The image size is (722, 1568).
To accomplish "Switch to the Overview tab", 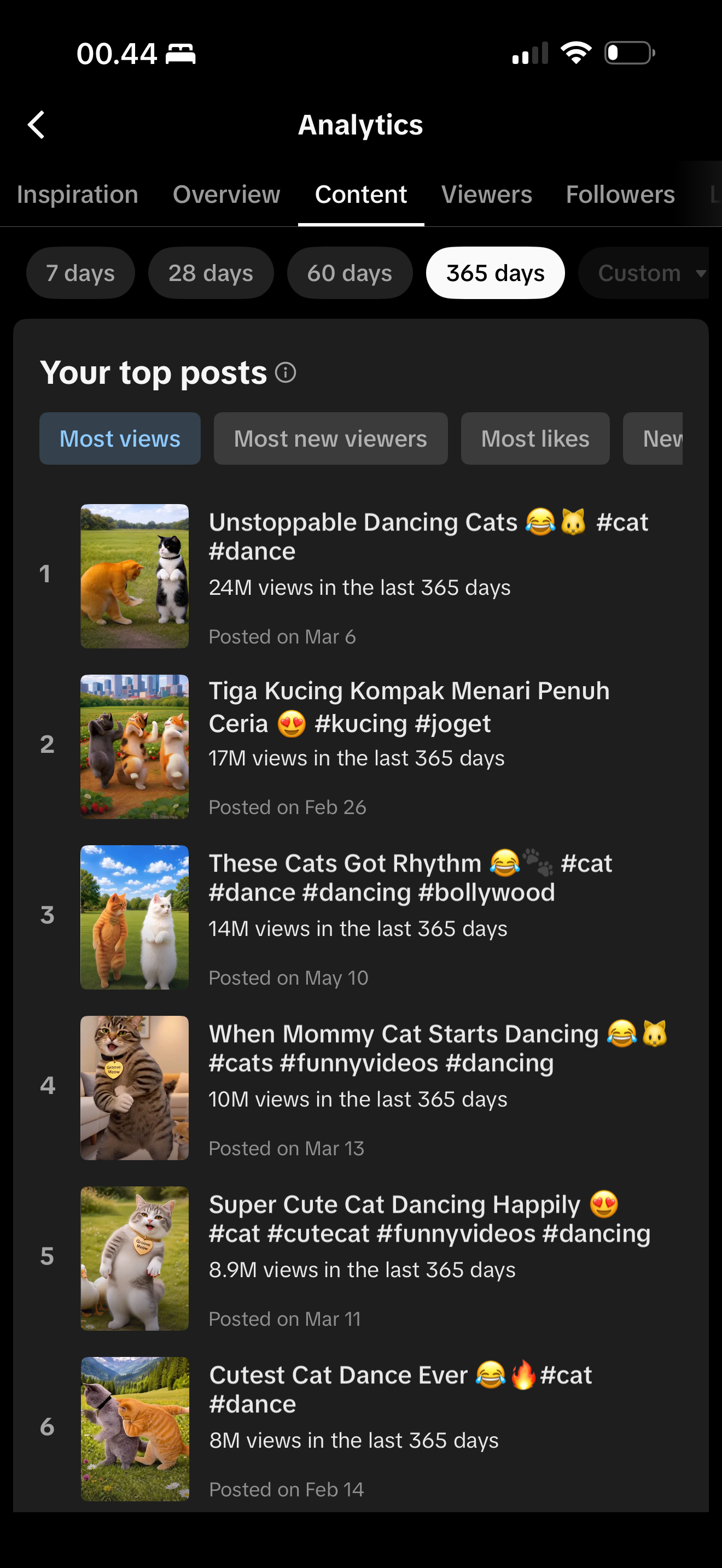I will [226, 194].
